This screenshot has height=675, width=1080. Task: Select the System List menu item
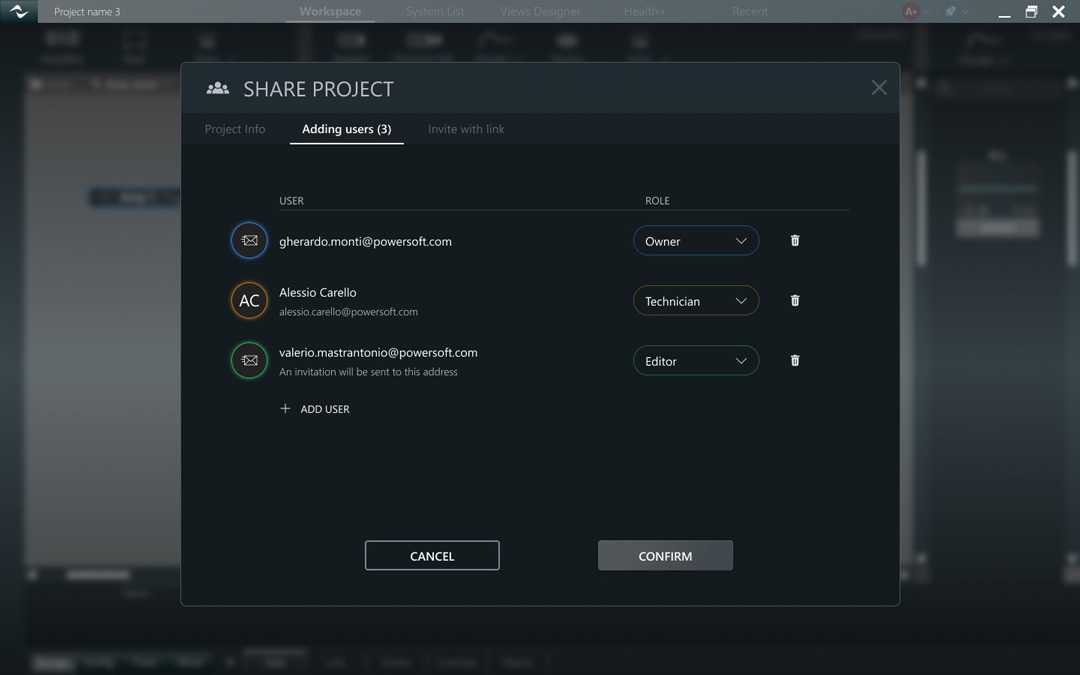point(434,11)
